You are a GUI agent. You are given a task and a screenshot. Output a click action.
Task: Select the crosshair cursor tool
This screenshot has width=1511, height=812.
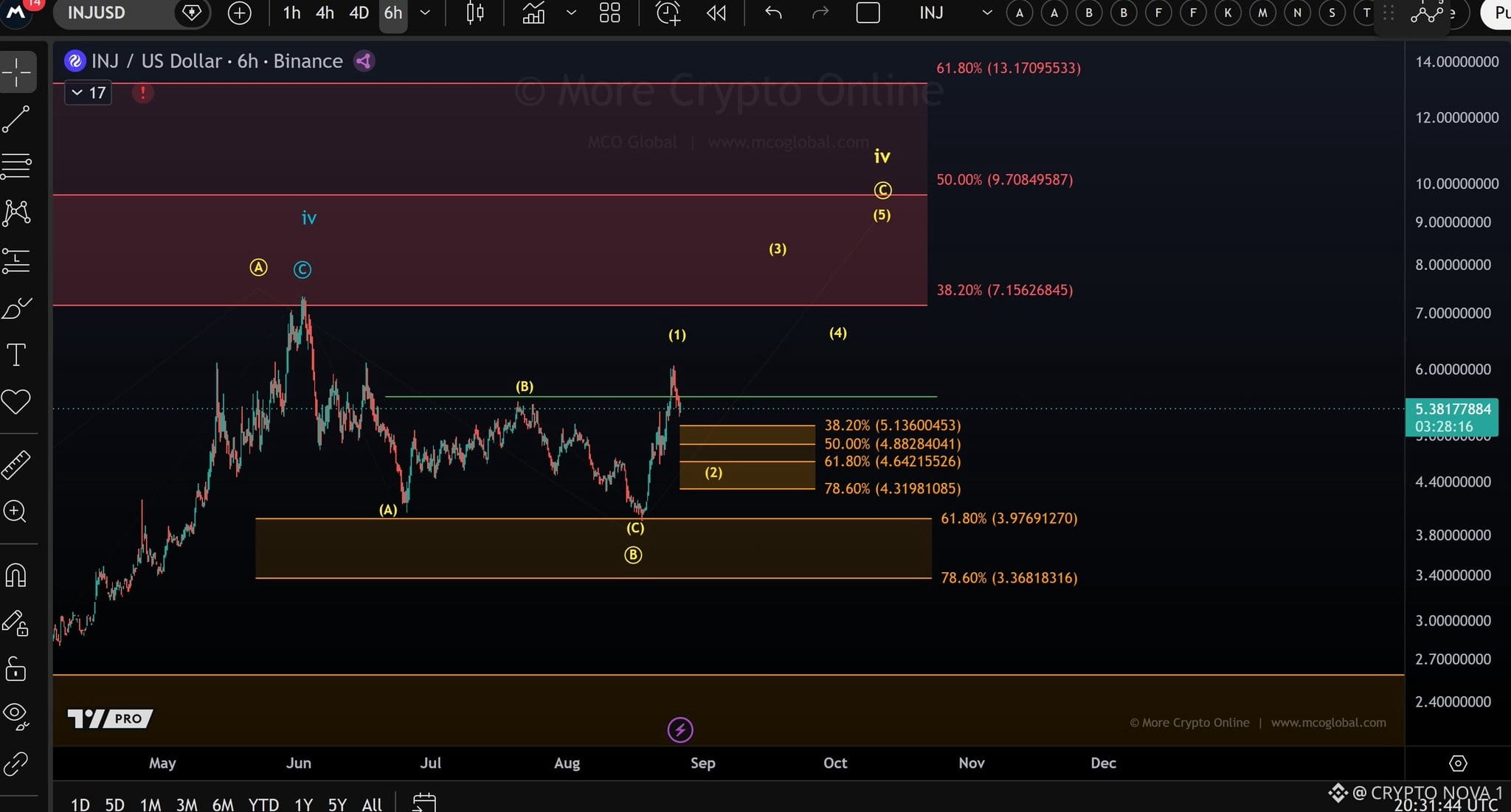(x=17, y=72)
